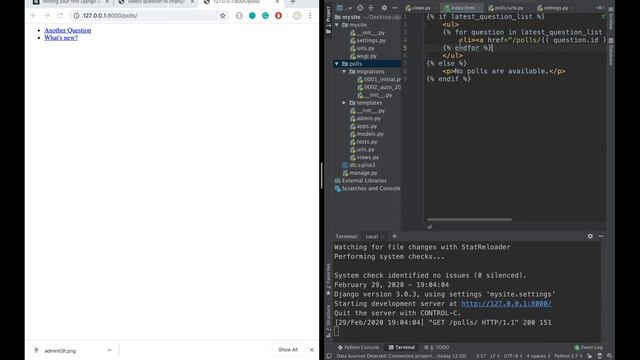Viewport: 640px width, 360px height.
Task: Bookmark this page with the star icon
Action: point(222,16)
